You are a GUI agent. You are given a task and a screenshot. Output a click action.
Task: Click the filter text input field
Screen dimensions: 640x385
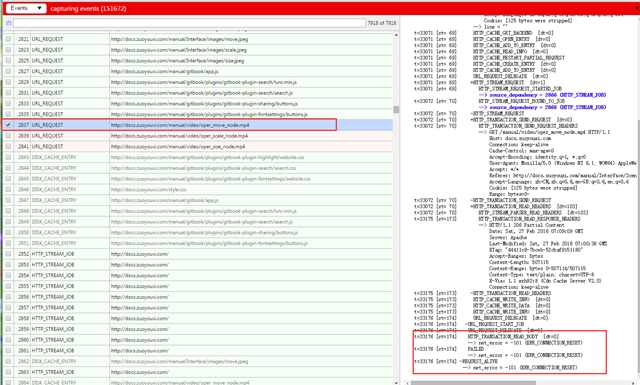[189, 23]
